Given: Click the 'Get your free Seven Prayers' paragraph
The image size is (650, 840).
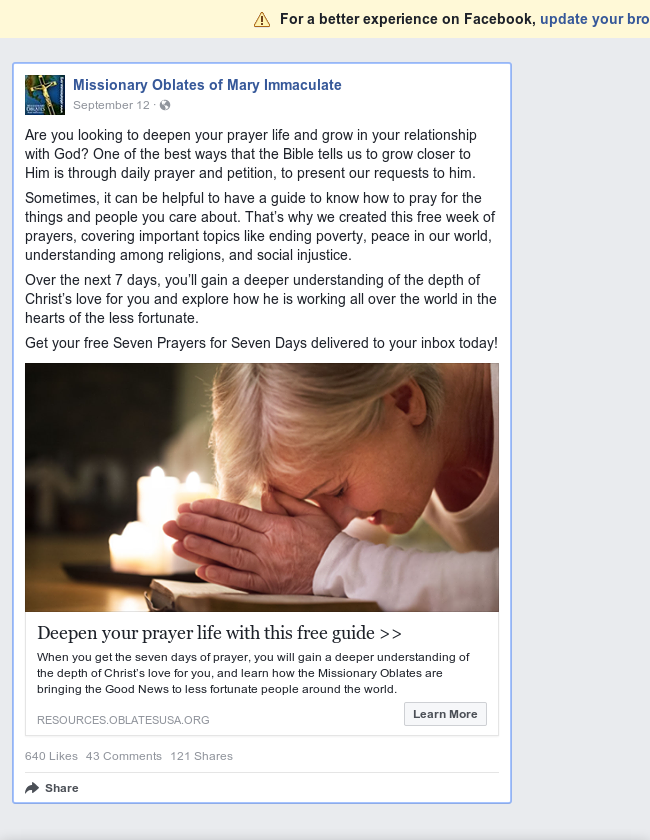Looking at the screenshot, I should [262, 343].
